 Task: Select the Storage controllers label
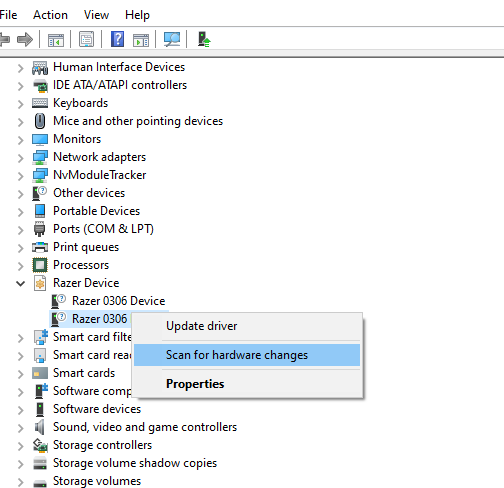[x=102, y=445]
